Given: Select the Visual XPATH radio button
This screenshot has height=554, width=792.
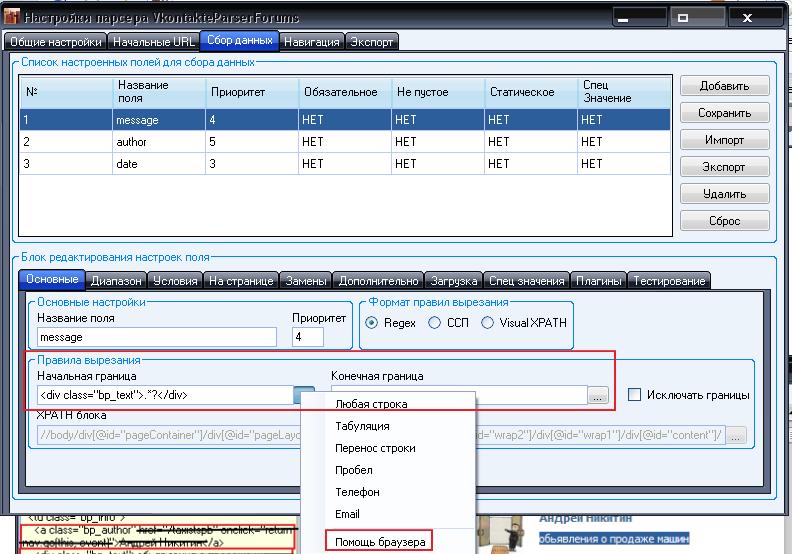Looking at the screenshot, I should pyautogui.click(x=488, y=323).
